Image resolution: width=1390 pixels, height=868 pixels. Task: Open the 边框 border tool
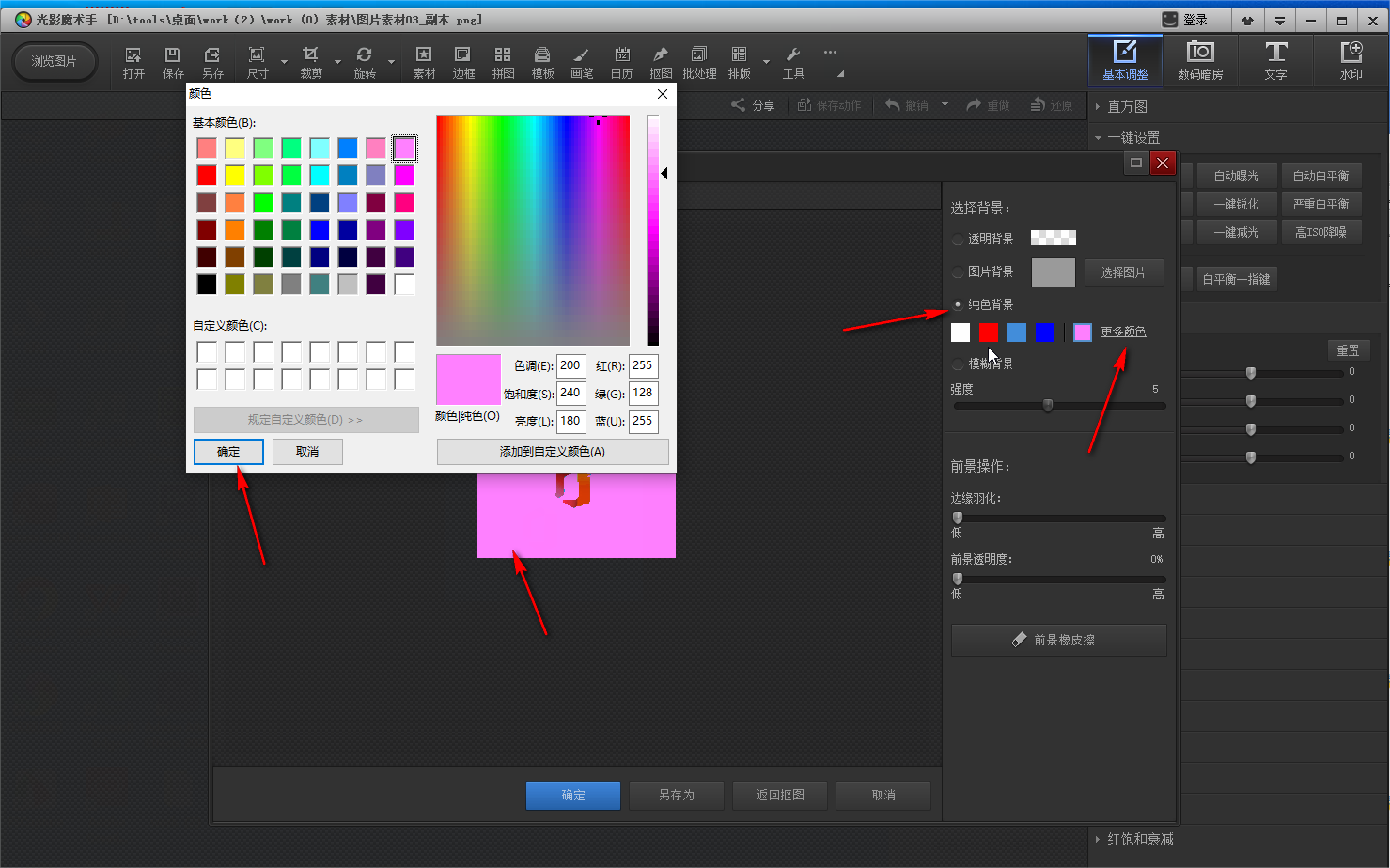(463, 62)
